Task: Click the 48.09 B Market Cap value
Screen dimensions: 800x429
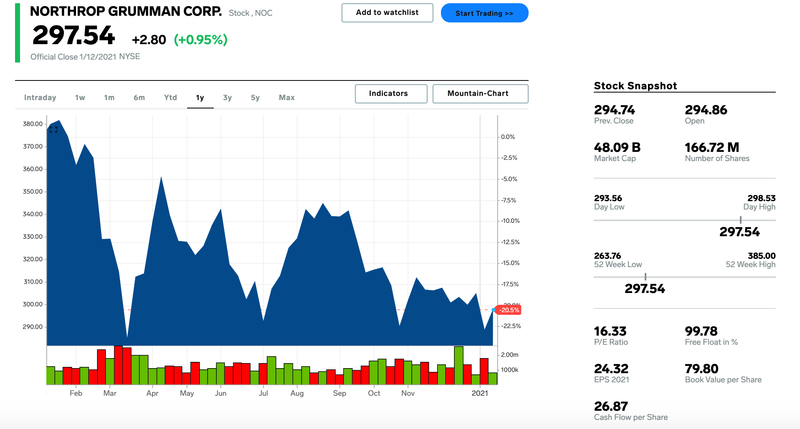Action: pyautogui.click(x=617, y=147)
